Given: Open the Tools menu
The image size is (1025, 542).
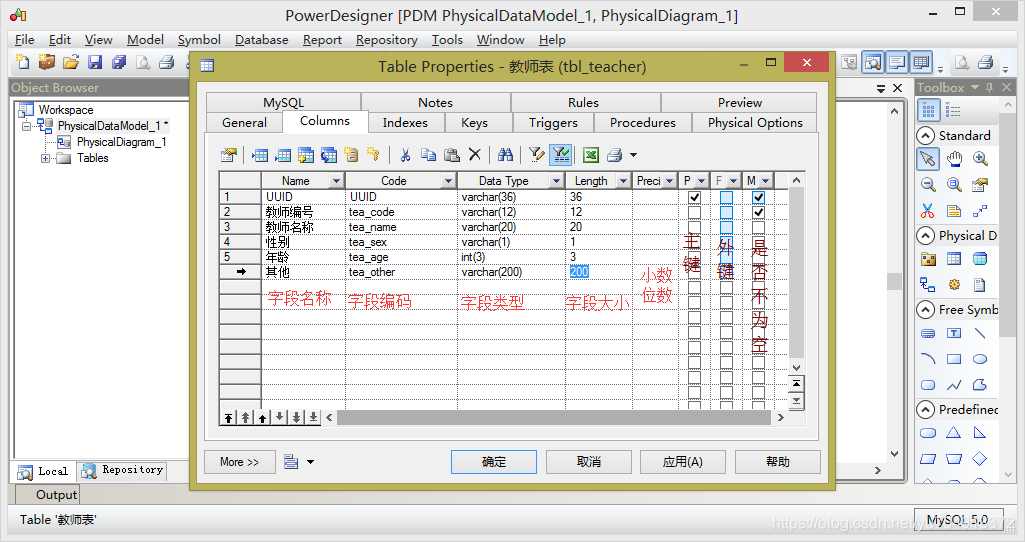Looking at the screenshot, I should coord(447,40).
